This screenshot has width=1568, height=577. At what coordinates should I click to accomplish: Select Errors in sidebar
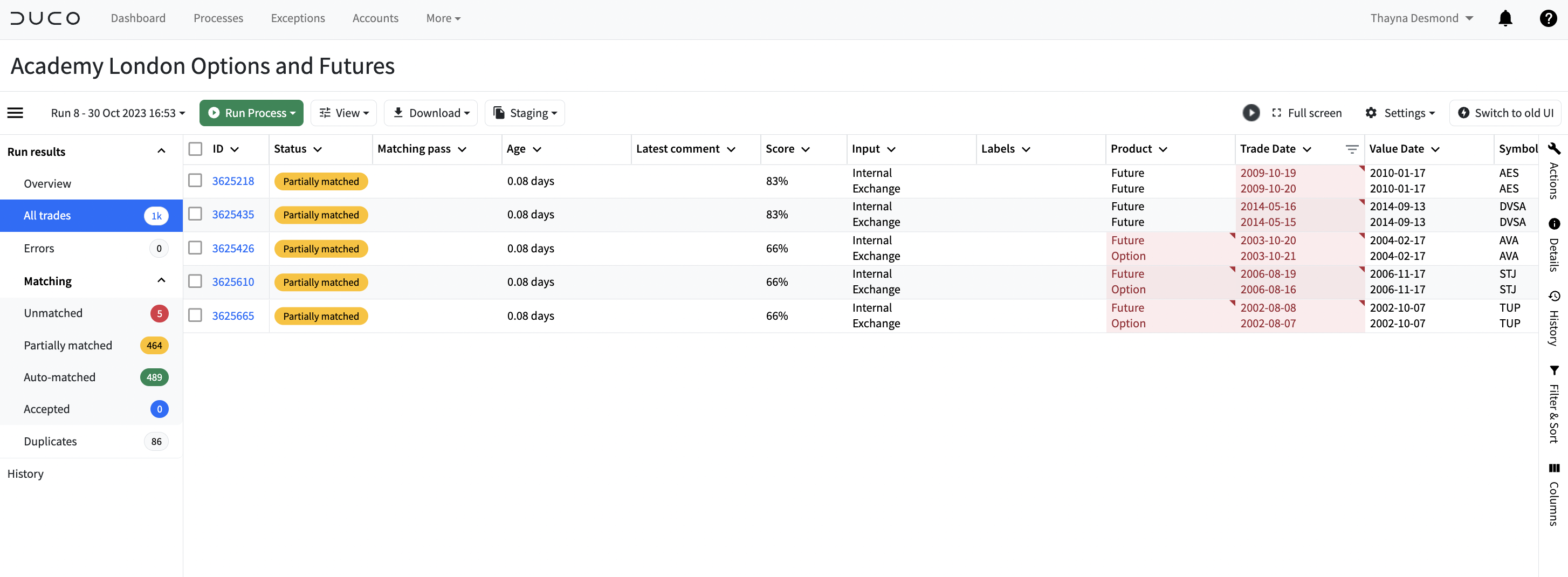91,249
